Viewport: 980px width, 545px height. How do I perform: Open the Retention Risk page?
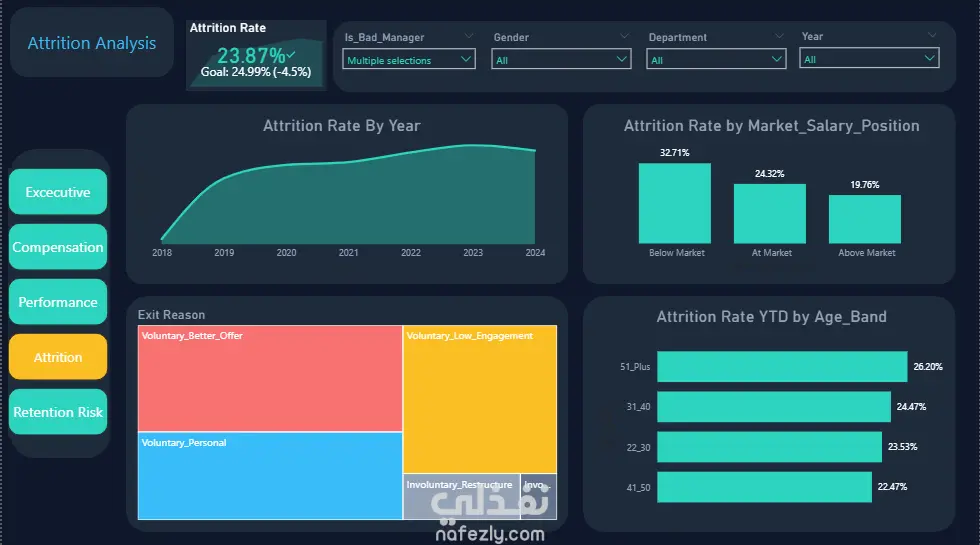pos(58,412)
